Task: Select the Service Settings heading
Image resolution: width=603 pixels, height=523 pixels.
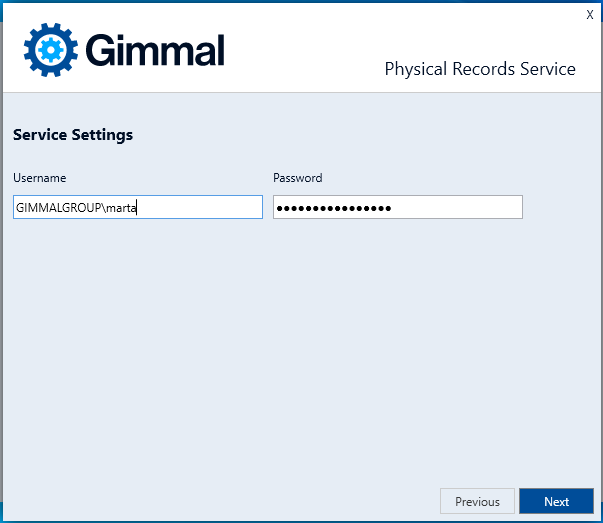Action: point(73,135)
